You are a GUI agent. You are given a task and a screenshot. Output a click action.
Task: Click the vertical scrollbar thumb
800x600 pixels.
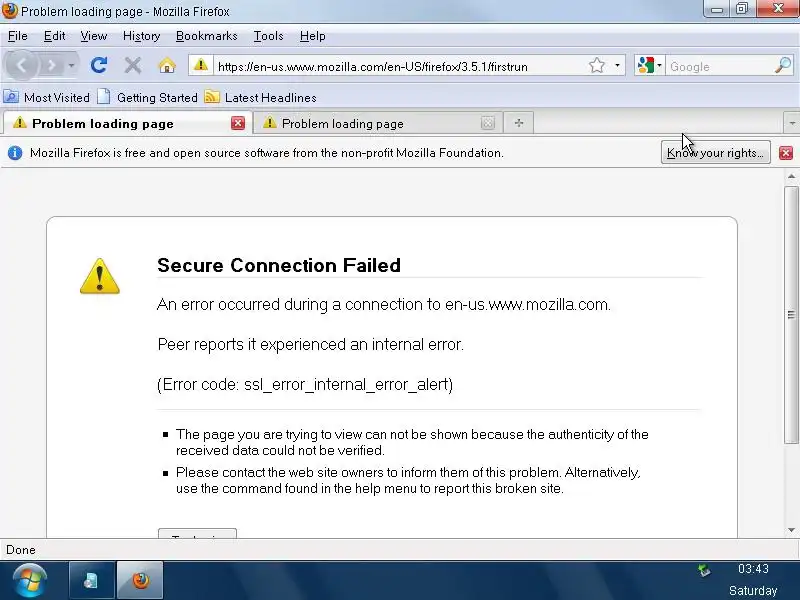click(x=791, y=315)
